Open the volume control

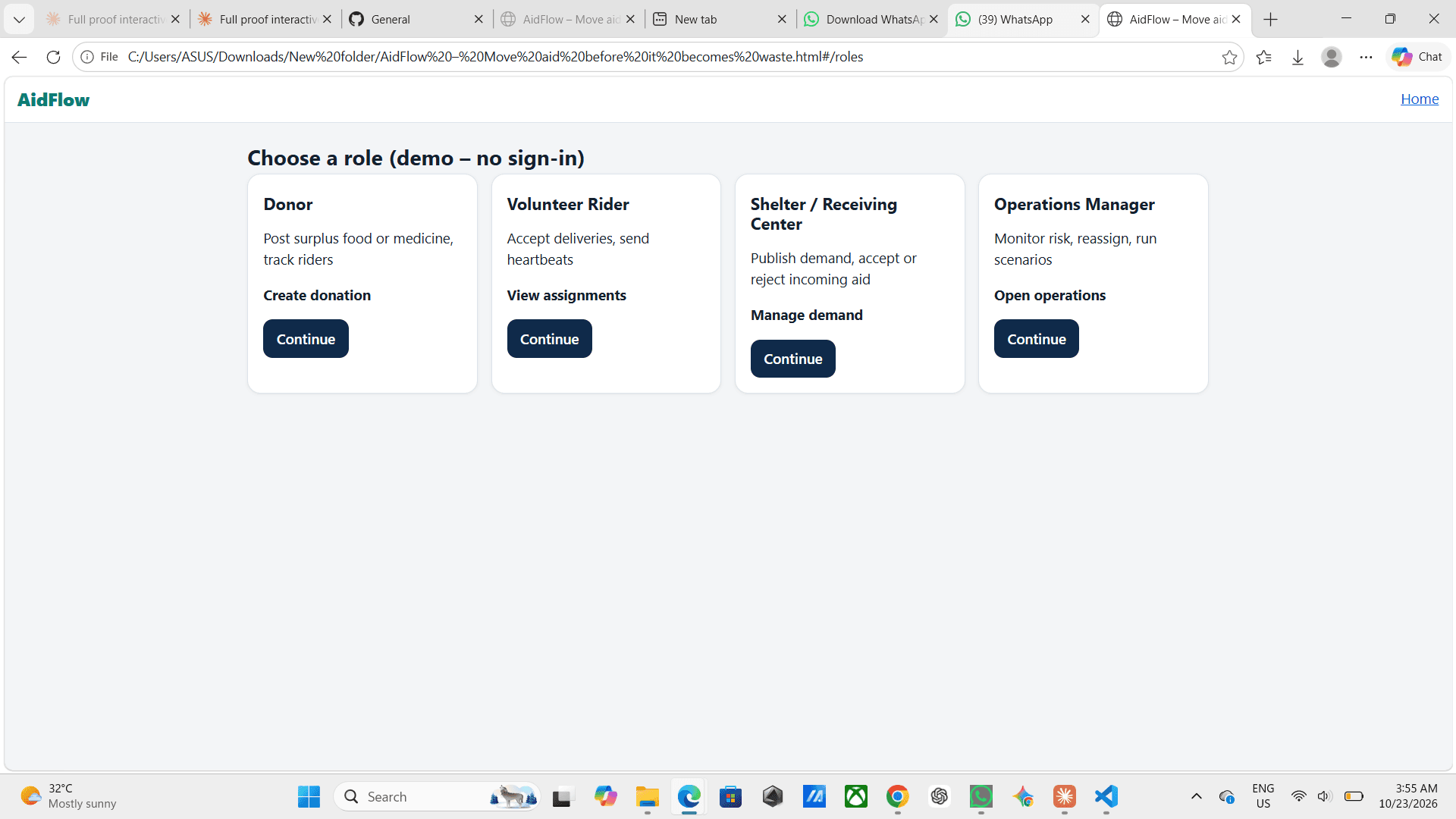click(1325, 796)
